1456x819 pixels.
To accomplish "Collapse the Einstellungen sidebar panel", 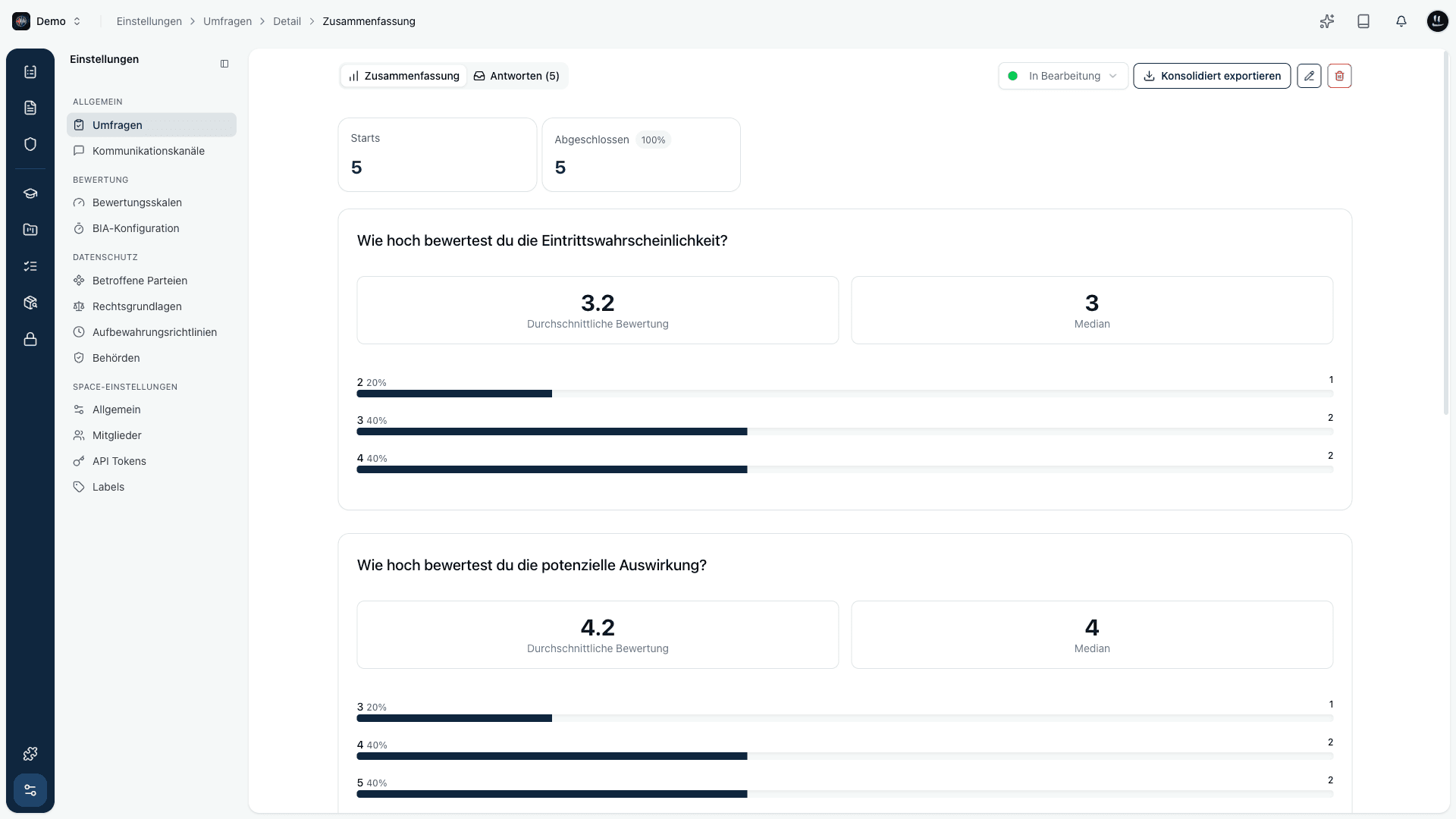I will point(224,64).
